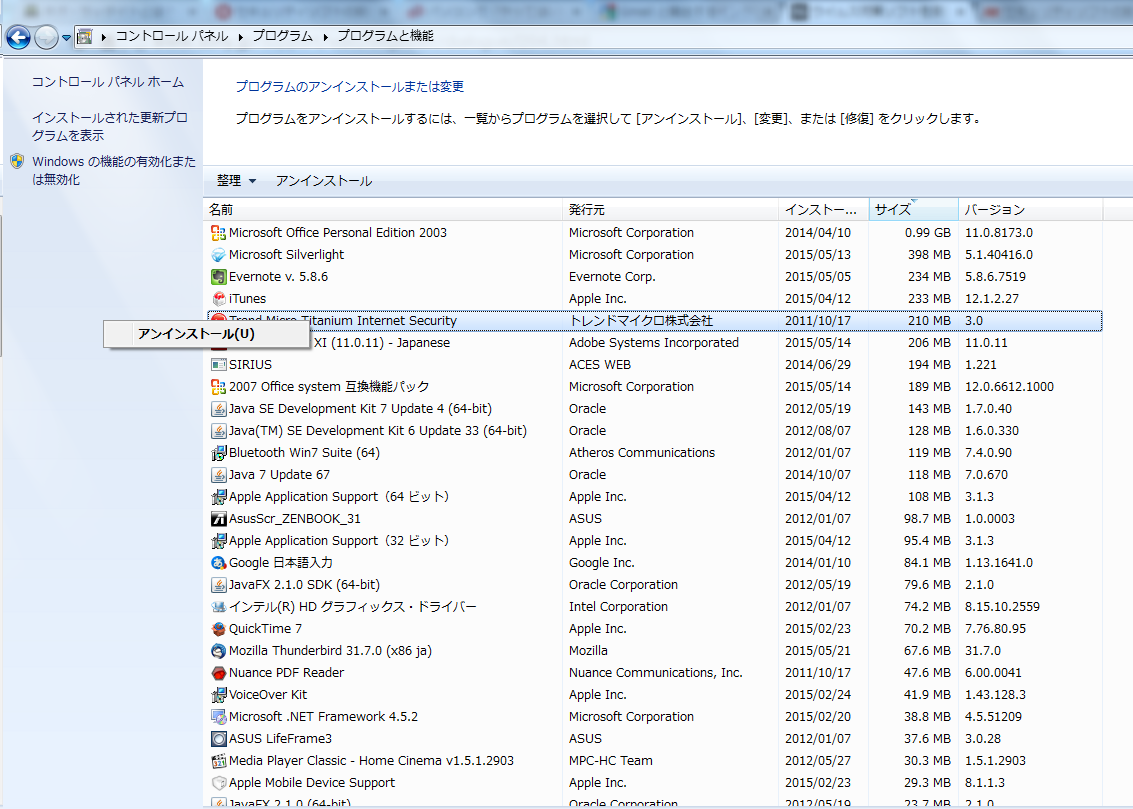Click the アンインストール toolbar button
The width and height of the screenshot is (1133, 809).
pos(323,181)
